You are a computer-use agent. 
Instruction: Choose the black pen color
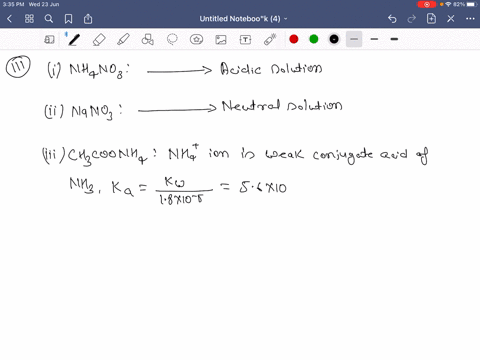pos(334,39)
